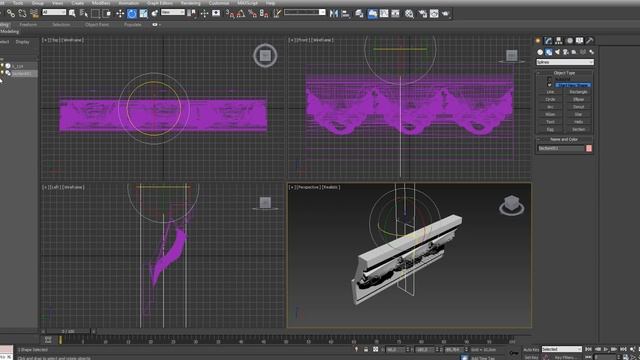Click the Line spline button
The image size is (640, 360).
[x=550, y=92]
